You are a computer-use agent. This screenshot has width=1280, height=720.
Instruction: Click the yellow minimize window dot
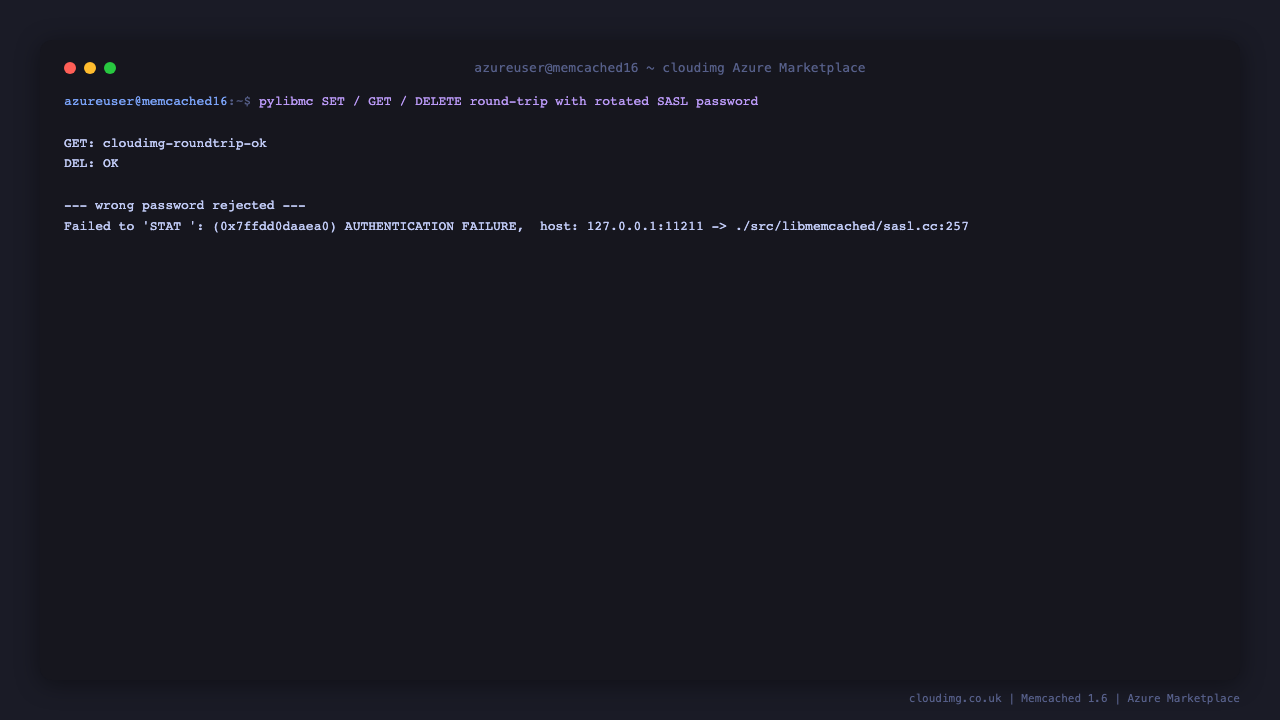click(90, 68)
